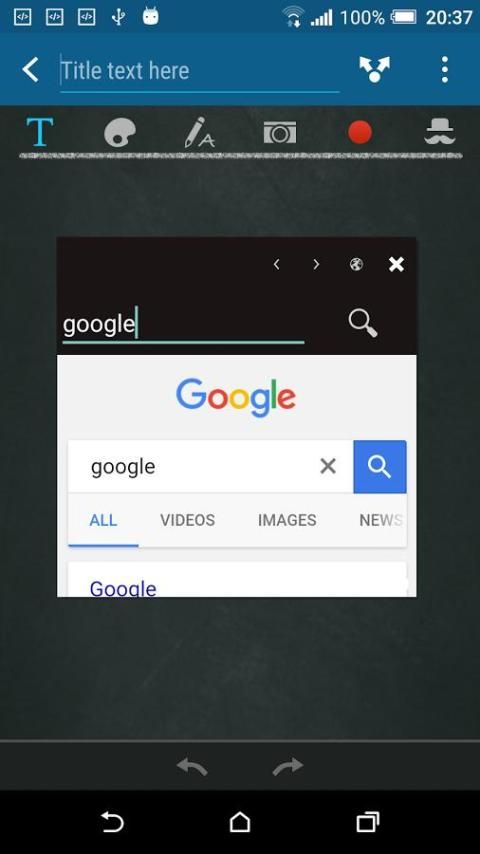Go back using the header arrow
This screenshot has width=480, height=854.
coord(30,70)
